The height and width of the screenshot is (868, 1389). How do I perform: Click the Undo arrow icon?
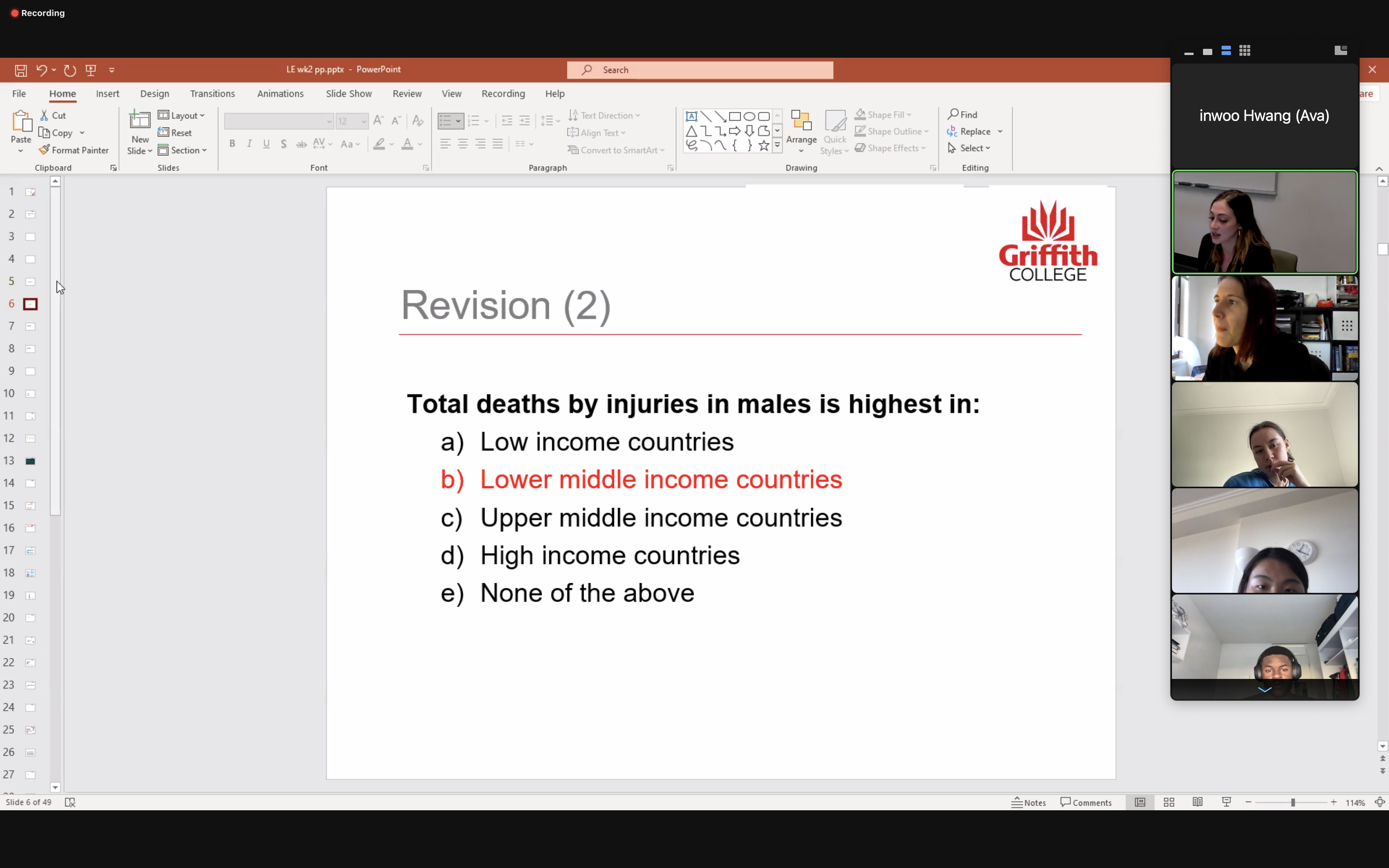41,70
